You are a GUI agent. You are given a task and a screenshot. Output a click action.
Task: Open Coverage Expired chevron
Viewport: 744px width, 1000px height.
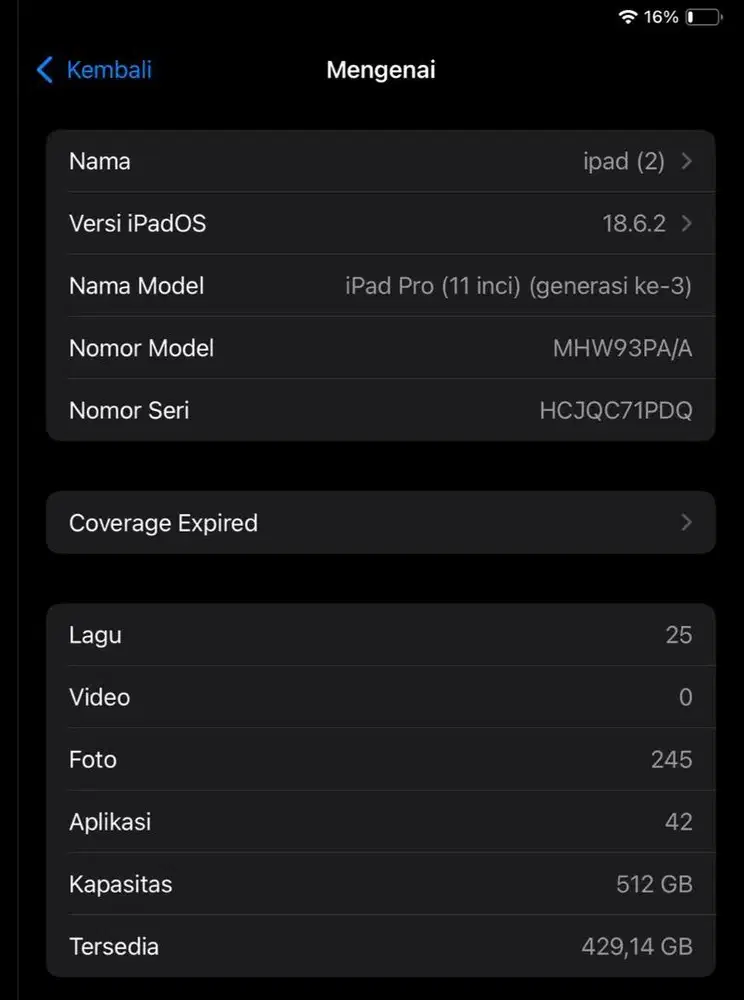click(x=686, y=522)
